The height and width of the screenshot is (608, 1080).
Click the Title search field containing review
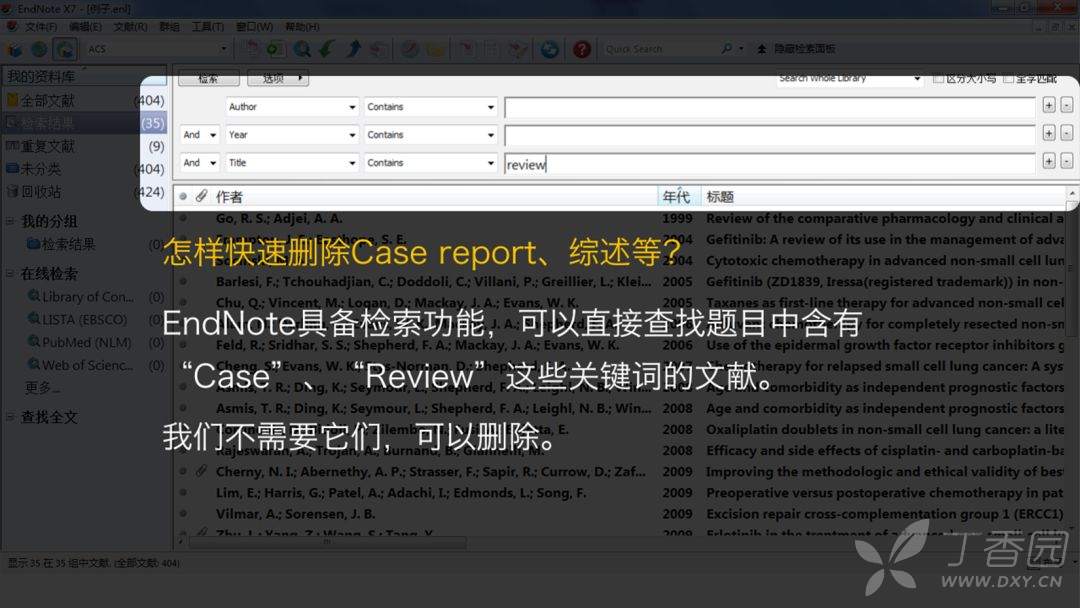point(769,164)
